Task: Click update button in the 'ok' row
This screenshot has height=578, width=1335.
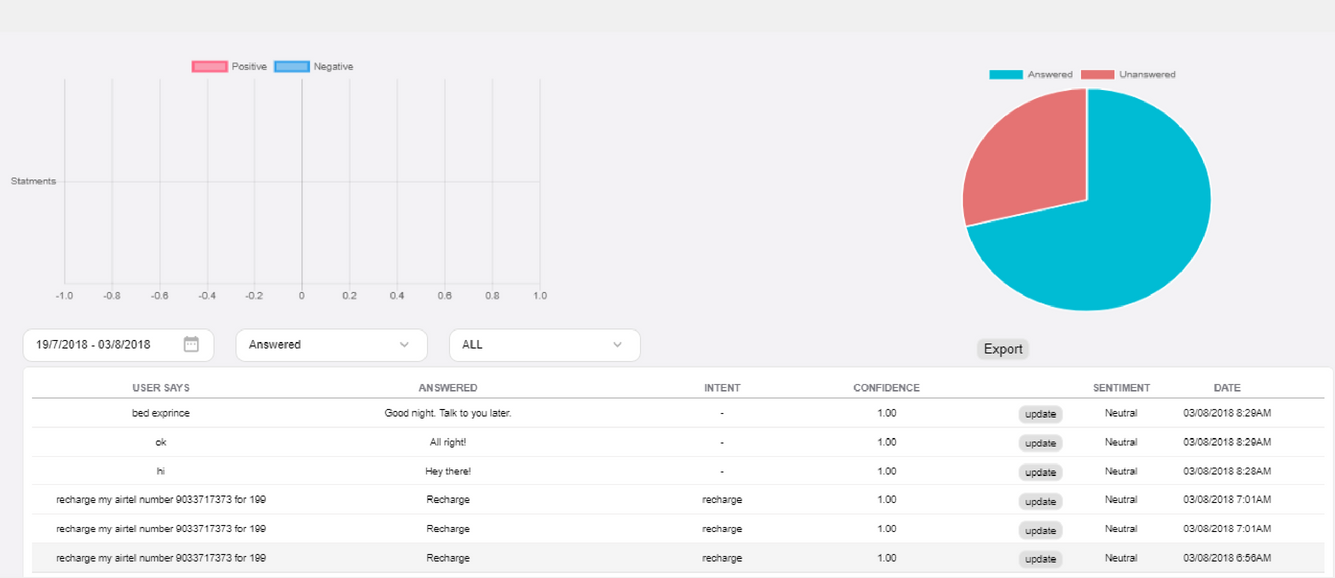Action: point(1040,443)
